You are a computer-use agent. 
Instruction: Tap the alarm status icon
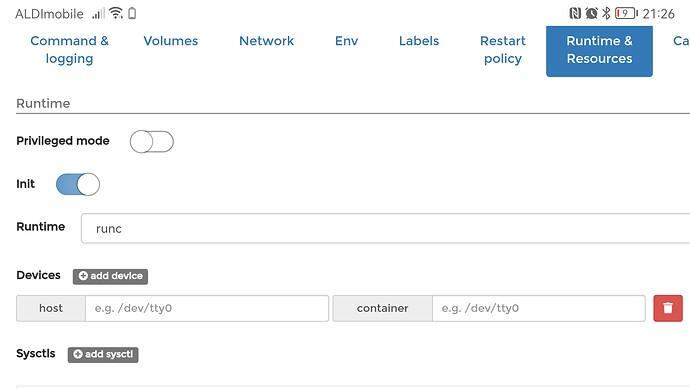click(x=591, y=13)
